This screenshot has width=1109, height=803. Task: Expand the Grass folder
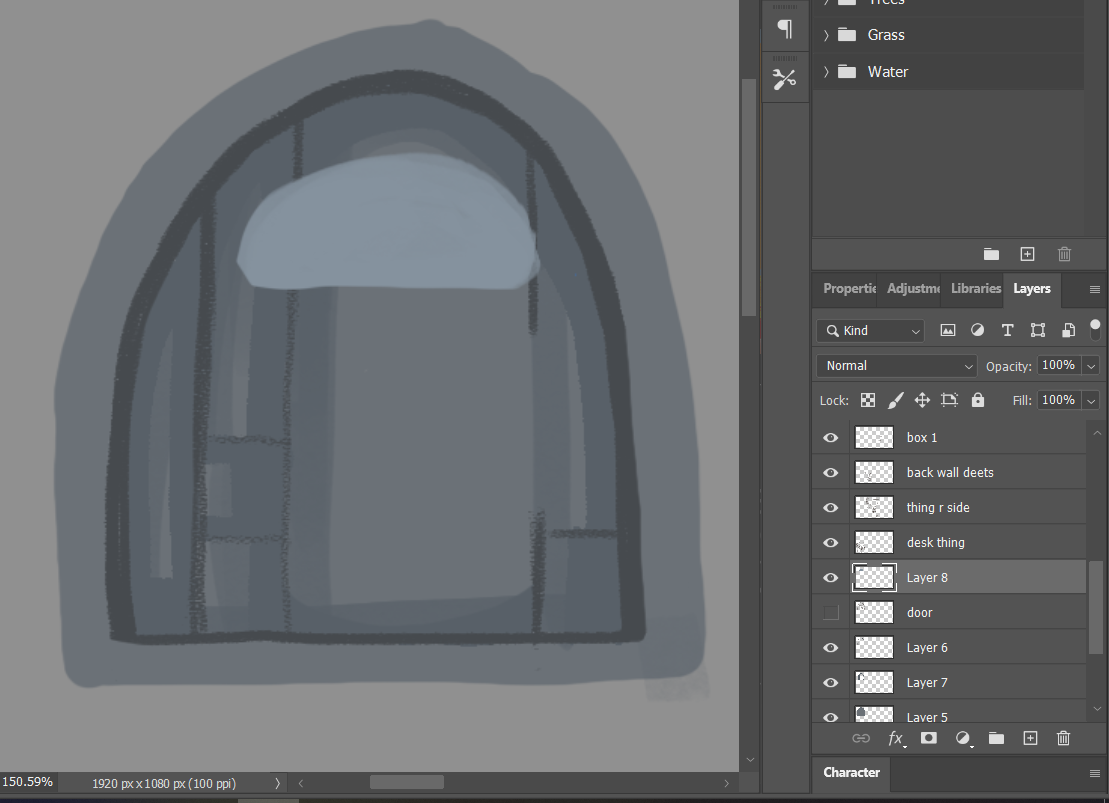825,35
